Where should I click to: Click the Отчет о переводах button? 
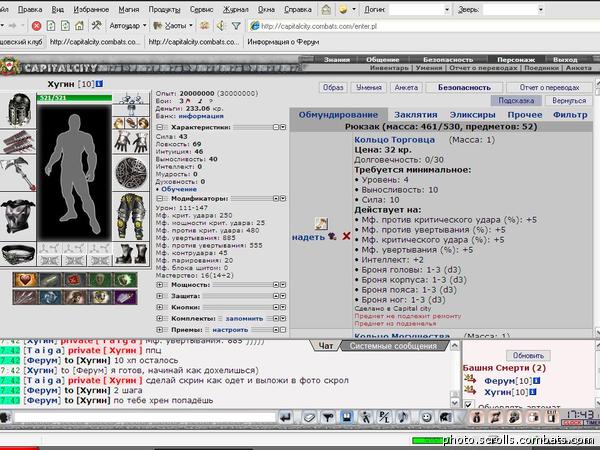click(x=549, y=87)
